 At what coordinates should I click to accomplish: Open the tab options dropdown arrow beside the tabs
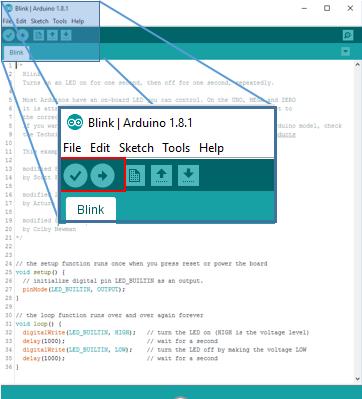coord(346,52)
